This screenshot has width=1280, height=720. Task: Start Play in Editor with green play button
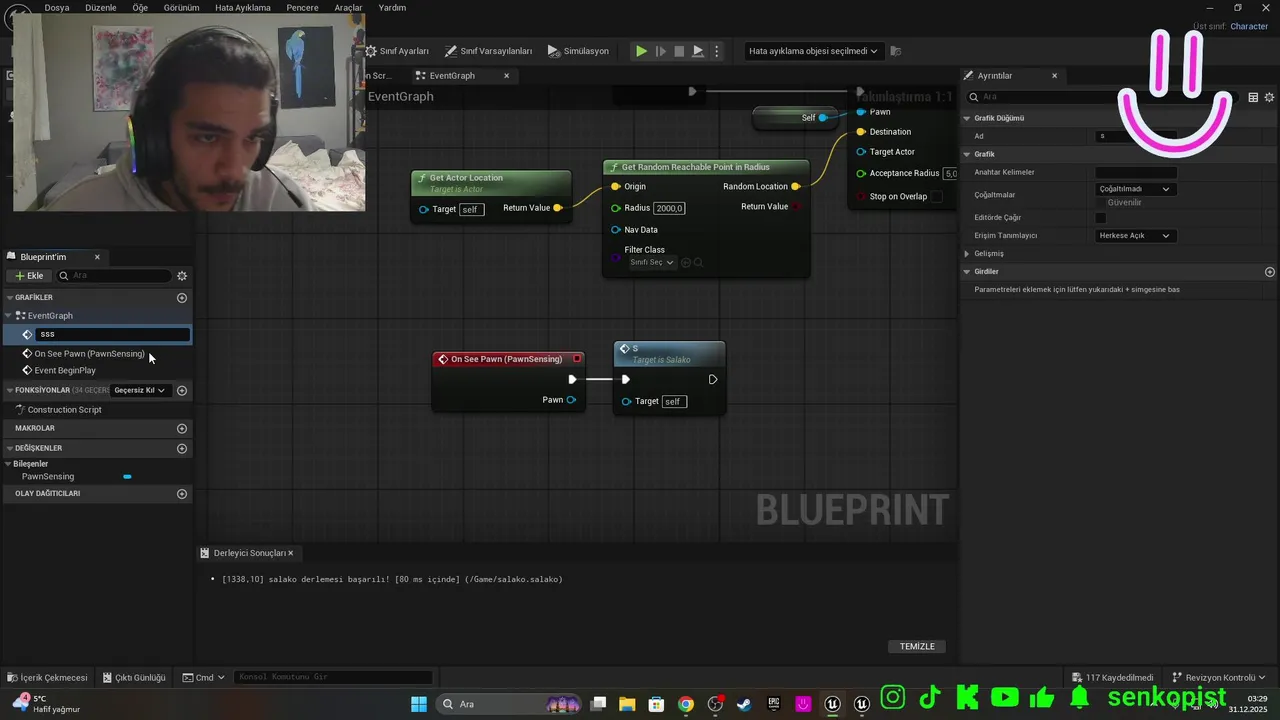[x=641, y=51]
